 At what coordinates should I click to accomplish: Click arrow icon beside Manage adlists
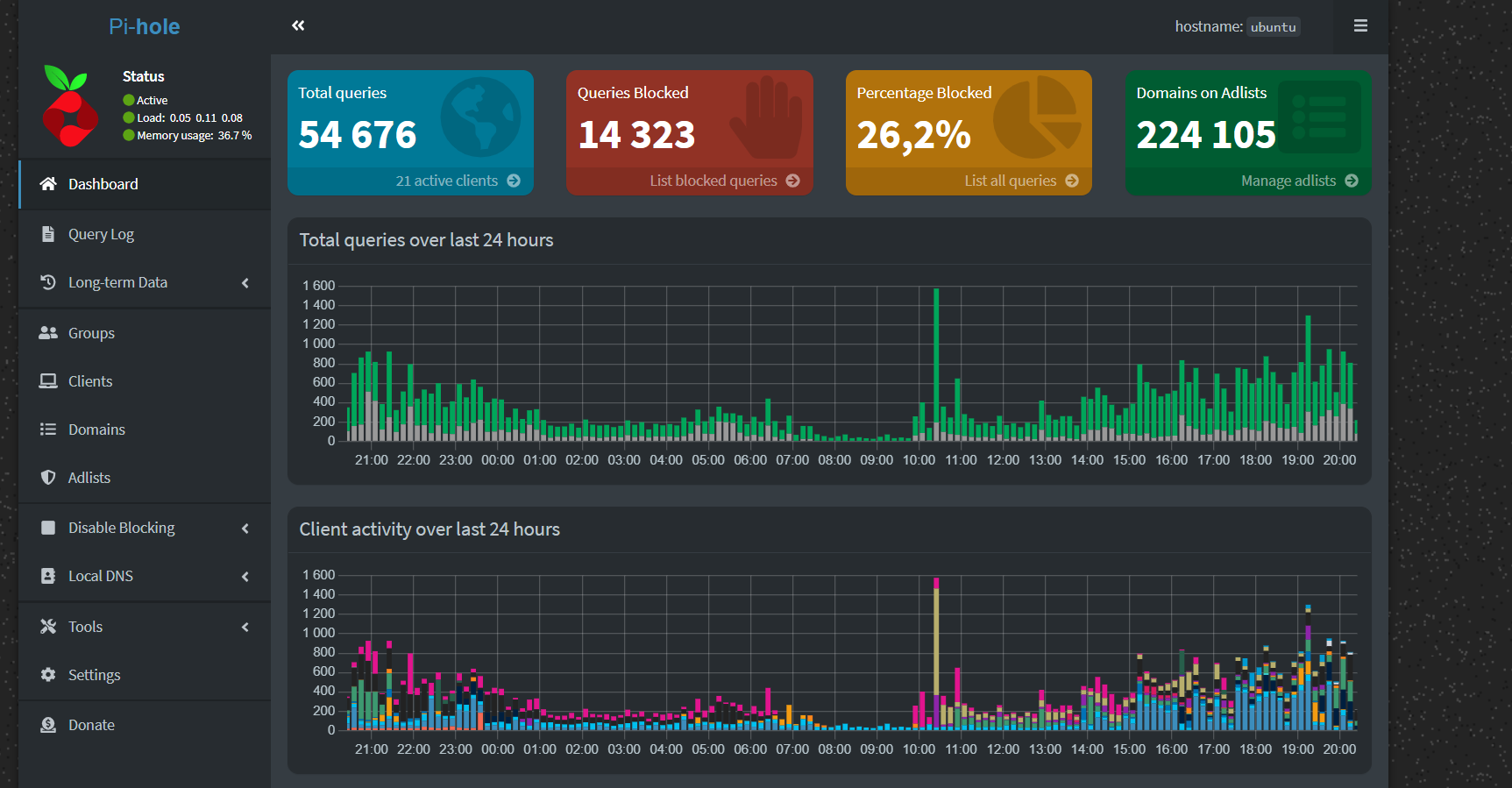tap(1352, 181)
